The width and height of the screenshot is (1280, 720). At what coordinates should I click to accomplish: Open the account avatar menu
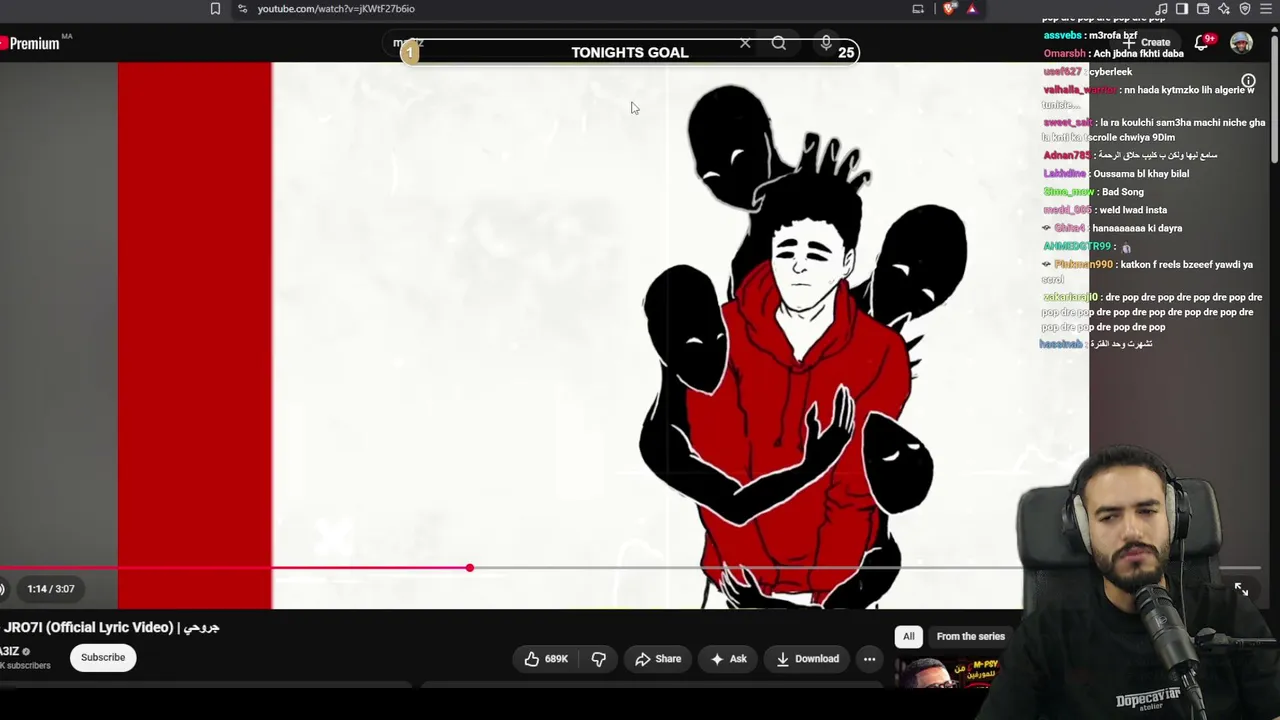click(x=1241, y=43)
